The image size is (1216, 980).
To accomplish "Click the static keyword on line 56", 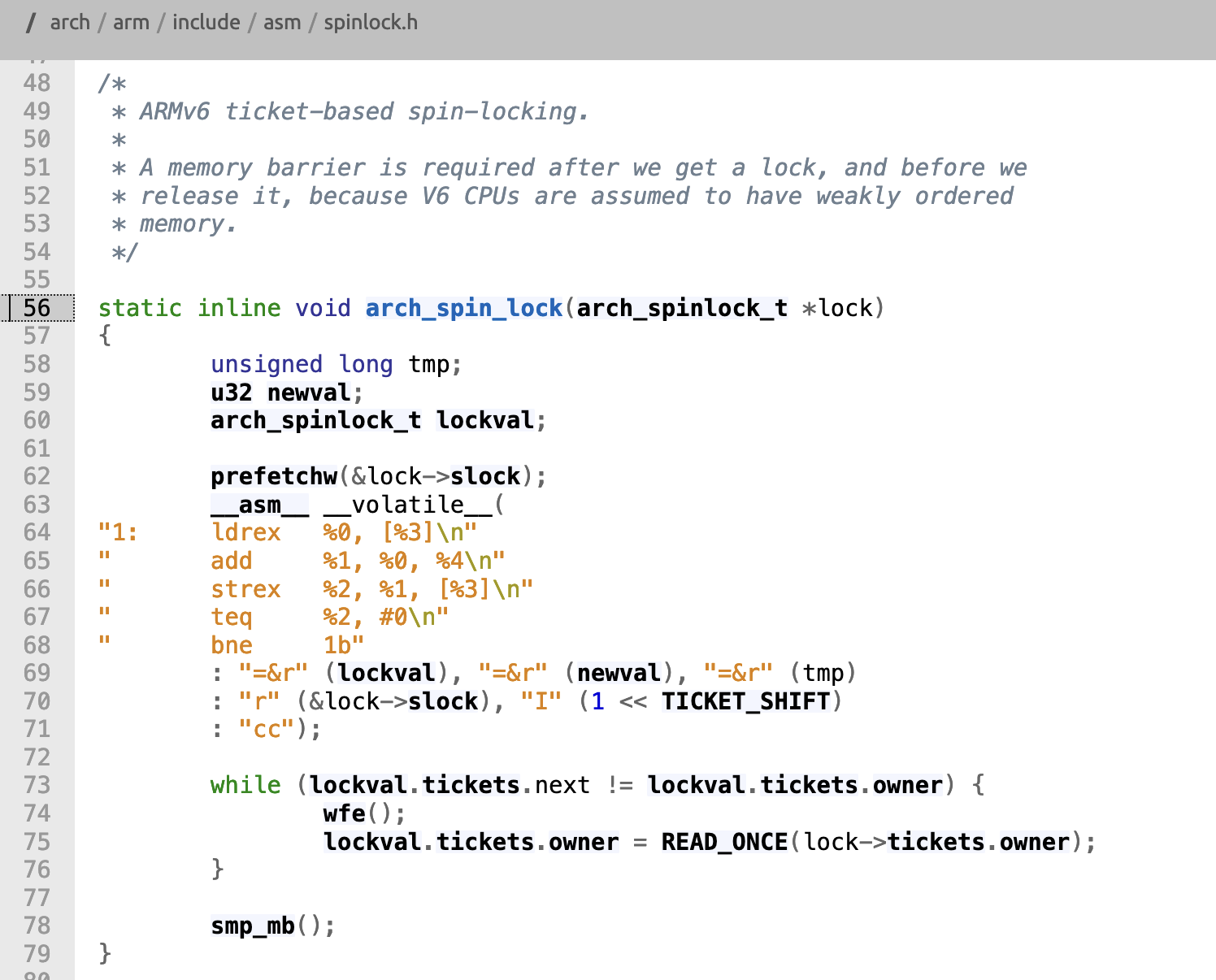I will [x=140, y=308].
